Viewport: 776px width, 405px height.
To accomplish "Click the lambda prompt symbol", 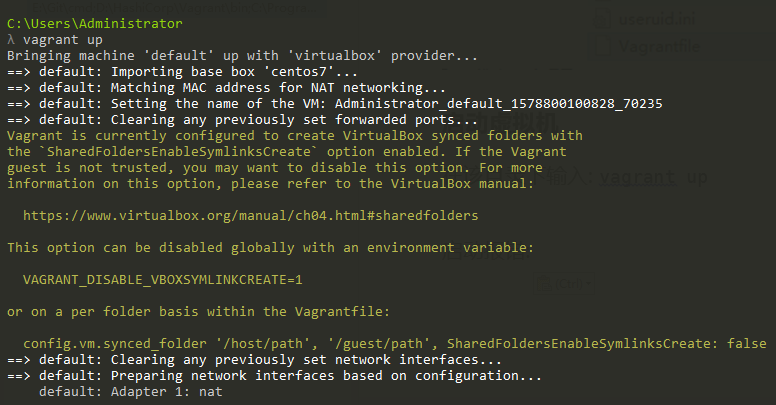I will (x=11, y=39).
